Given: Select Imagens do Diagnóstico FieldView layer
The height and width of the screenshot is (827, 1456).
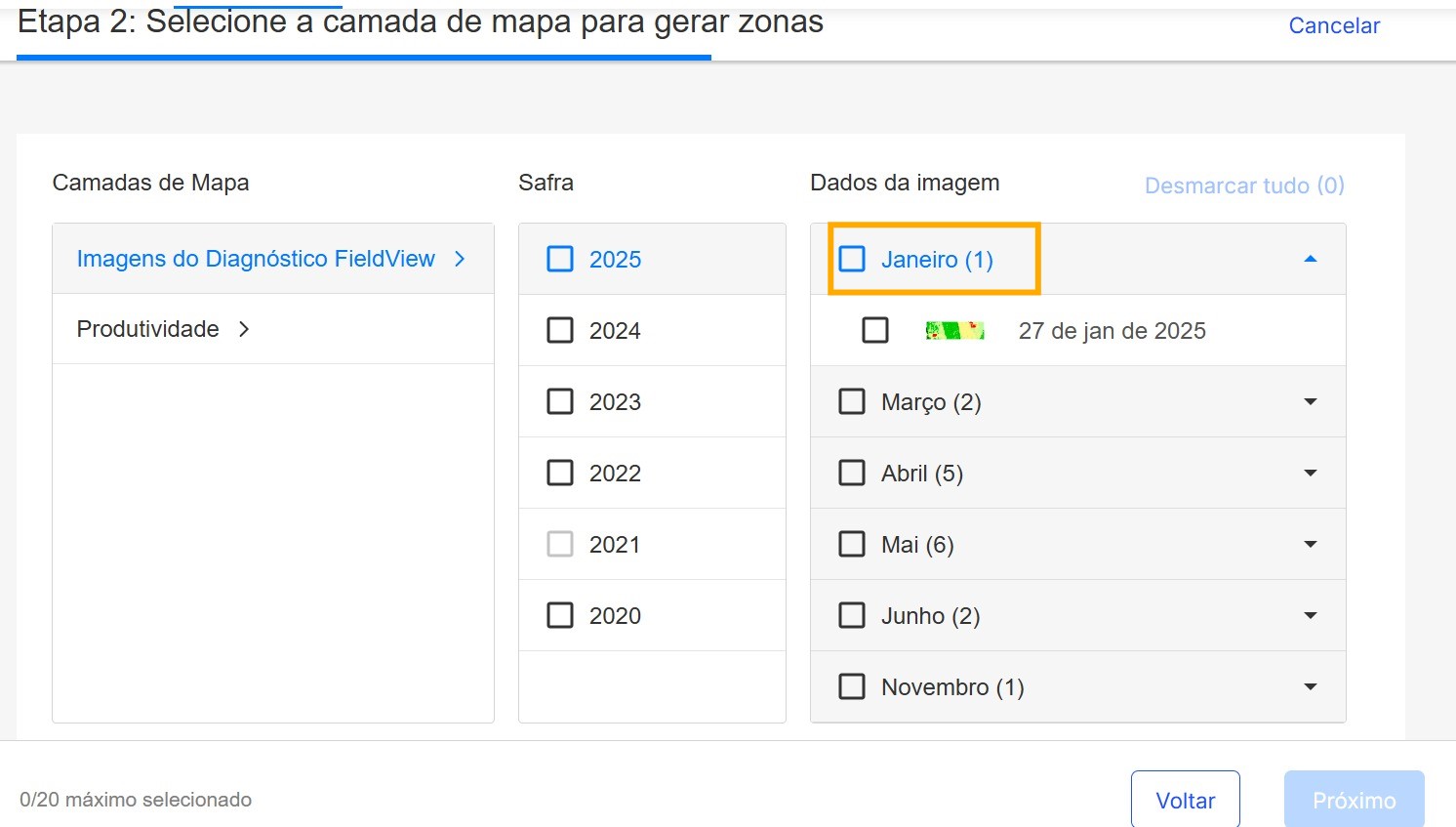Looking at the screenshot, I should click(256, 259).
